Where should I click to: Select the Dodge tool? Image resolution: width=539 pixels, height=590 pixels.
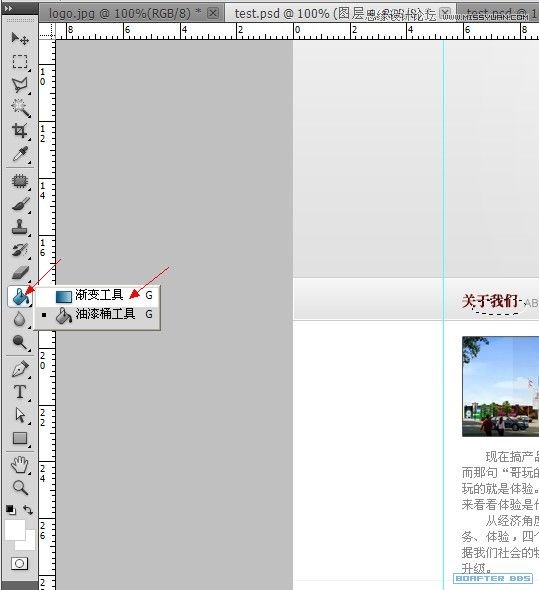tap(20, 342)
